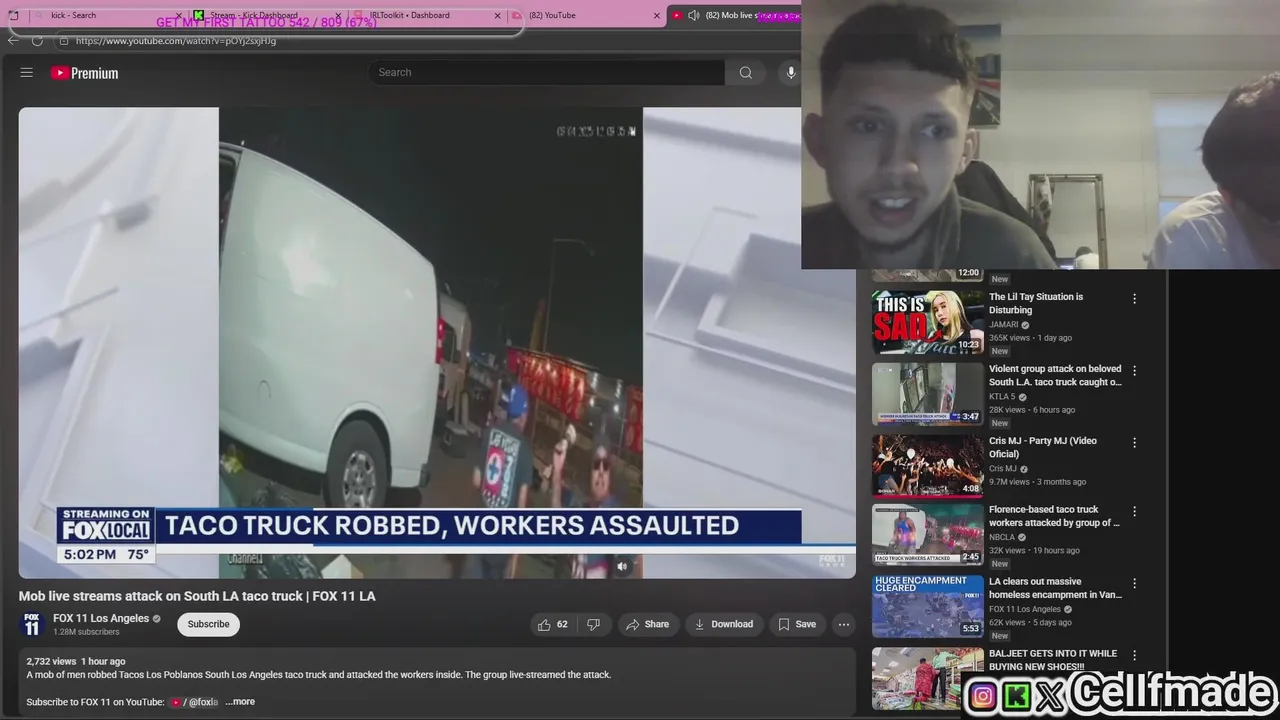
Task: Open FOX 11 channel avatar
Action: click(x=31, y=624)
